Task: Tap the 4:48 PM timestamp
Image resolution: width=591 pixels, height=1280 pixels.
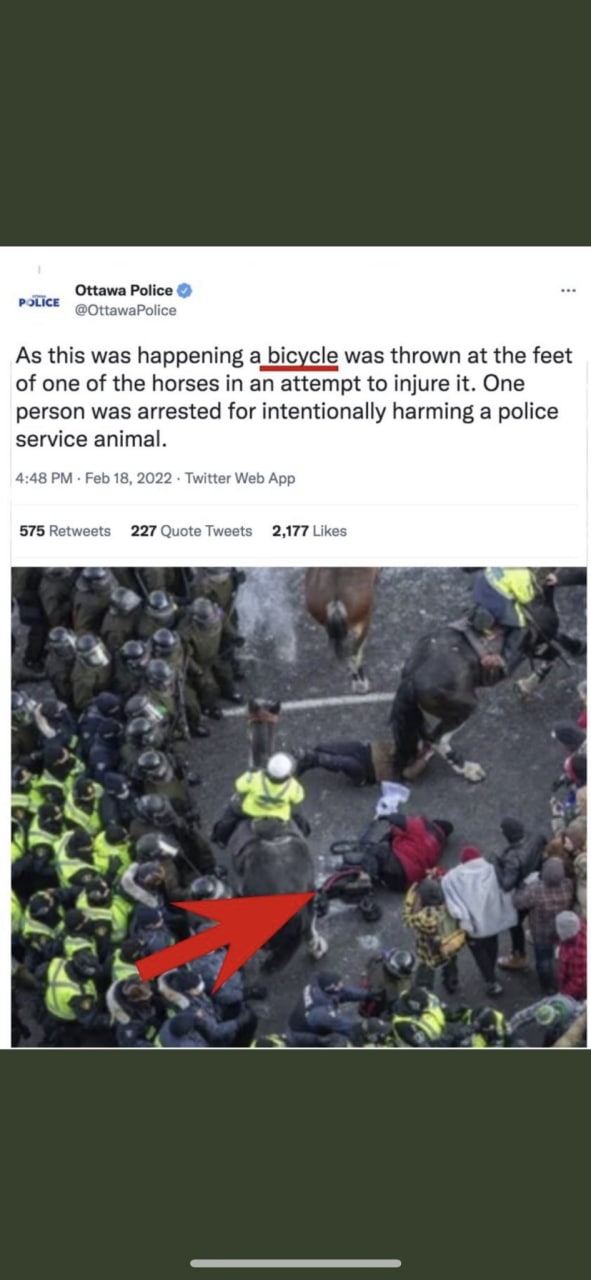Action: coord(44,478)
